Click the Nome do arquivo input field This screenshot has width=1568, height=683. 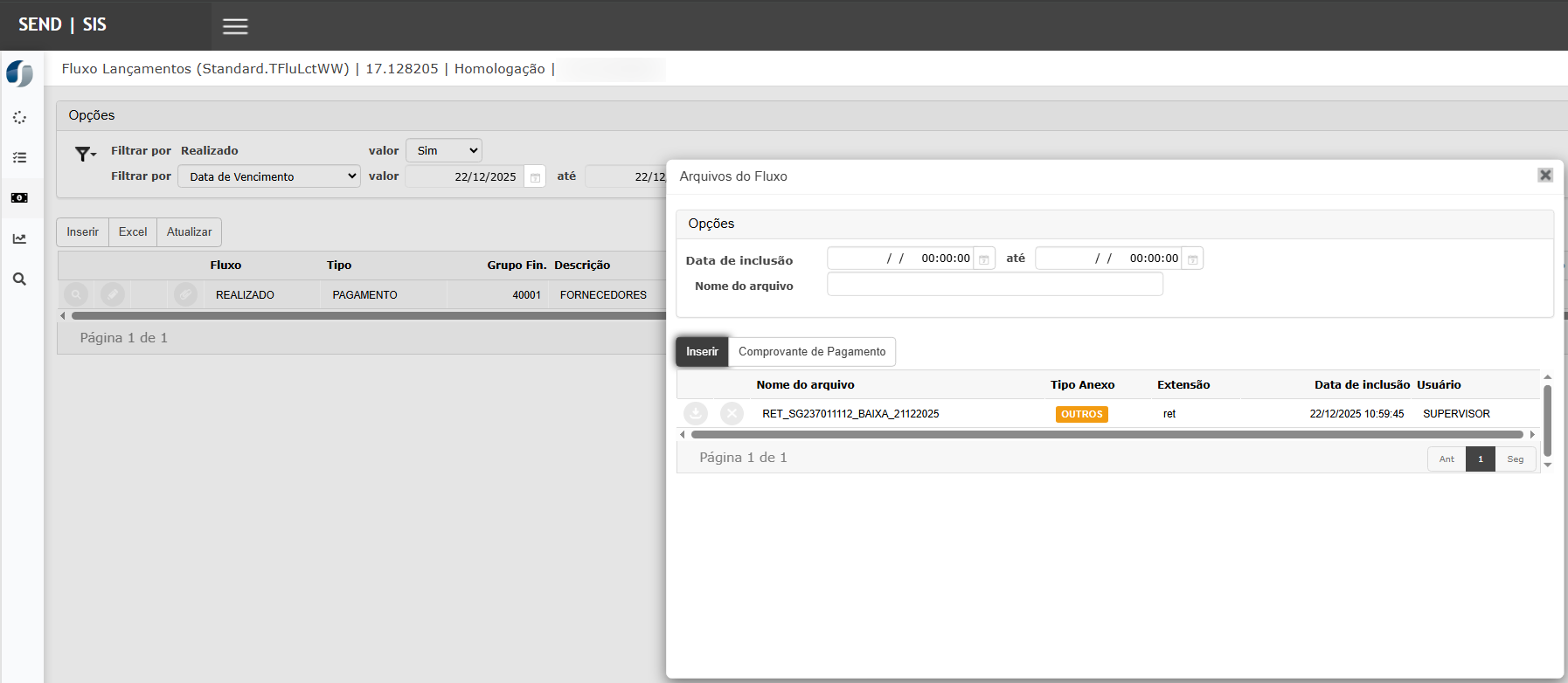[x=995, y=285]
